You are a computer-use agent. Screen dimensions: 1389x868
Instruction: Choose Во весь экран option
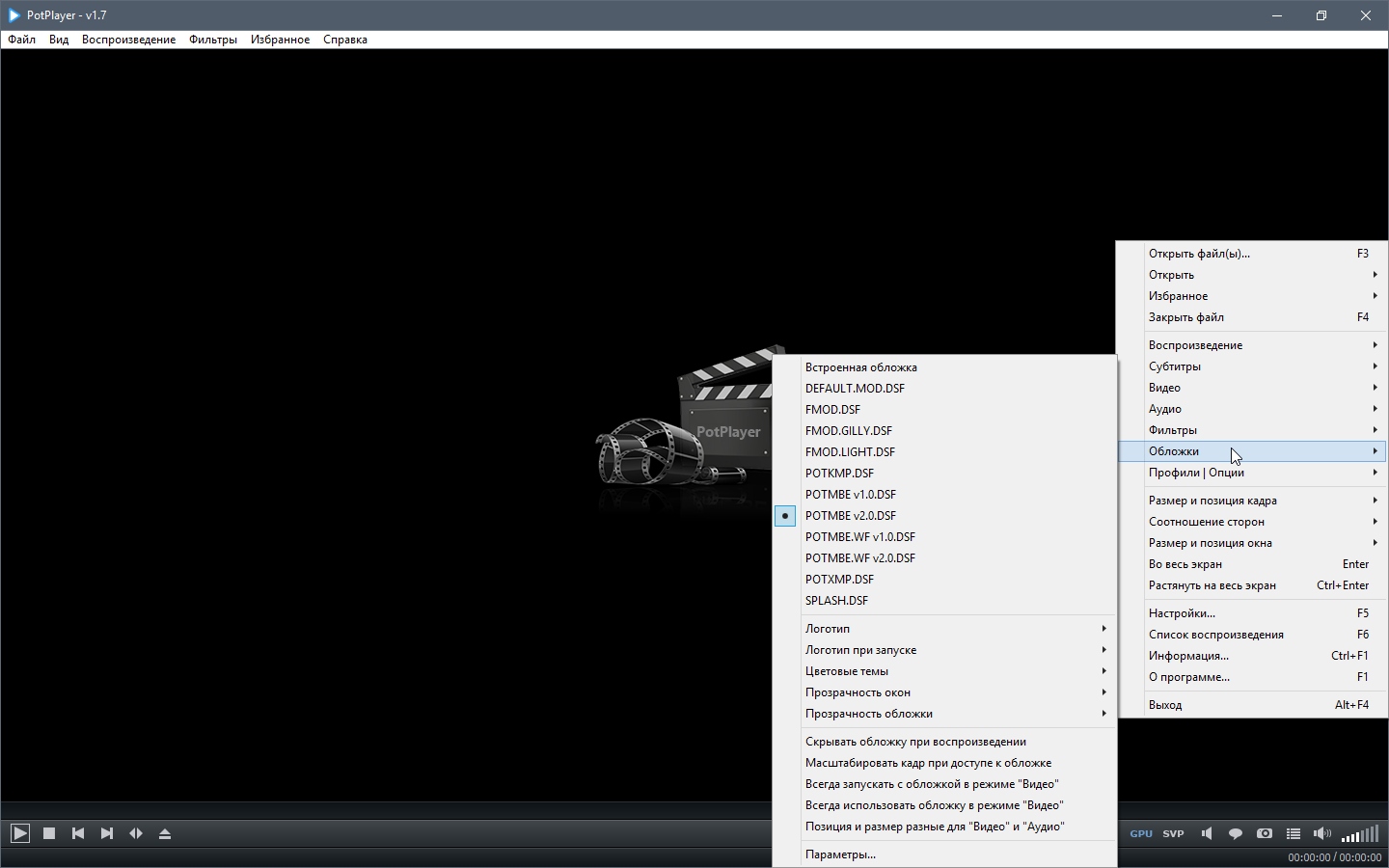click(x=1252, y=564)
